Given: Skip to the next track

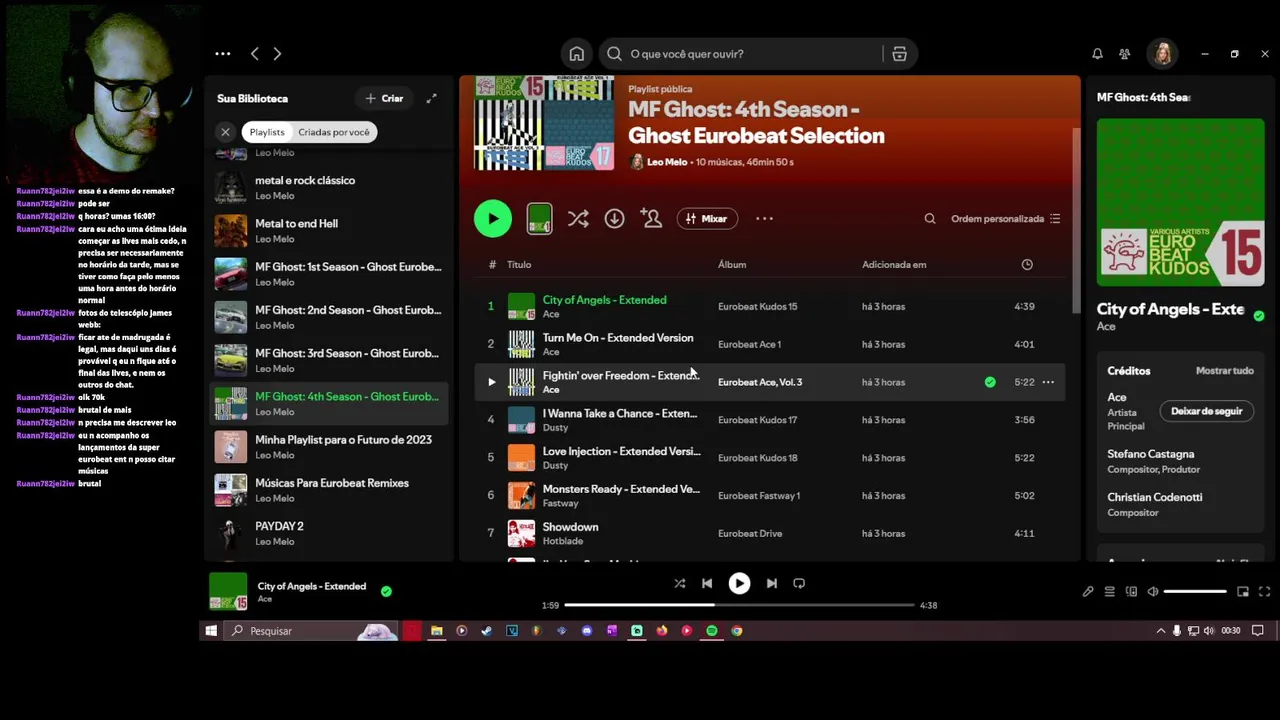Looking at the screenshot, I should pyautogui.click(x=771, y=583).
